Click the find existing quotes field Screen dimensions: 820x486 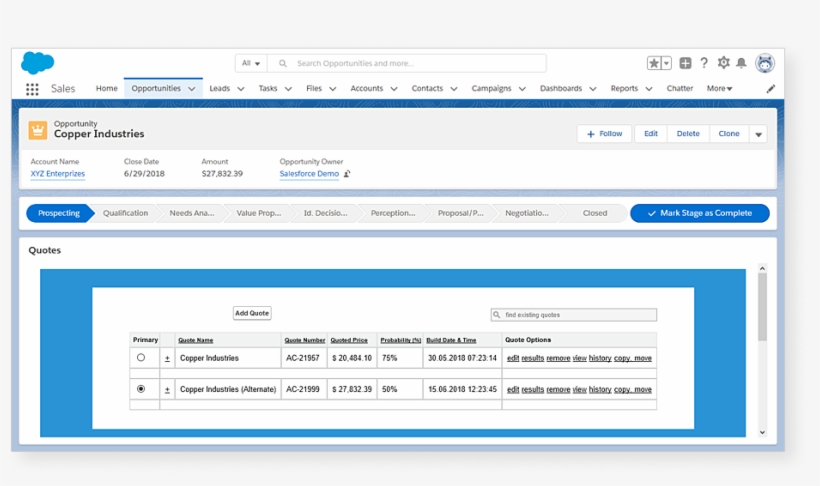pos(574,315)
